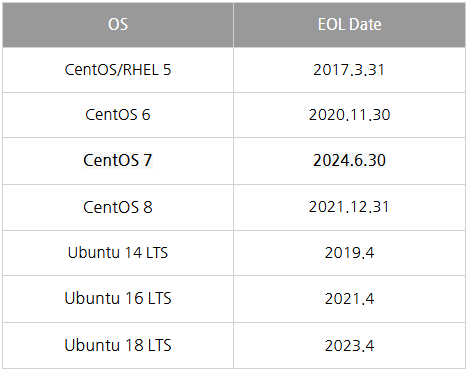Select the CentOS 8 cell
This screenshot has height=370, width=466.
(x=118, y=207)
